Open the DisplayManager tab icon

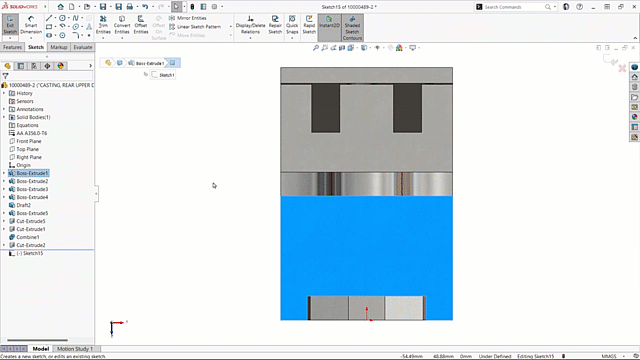pyautogui.click(x=61, y=66)
